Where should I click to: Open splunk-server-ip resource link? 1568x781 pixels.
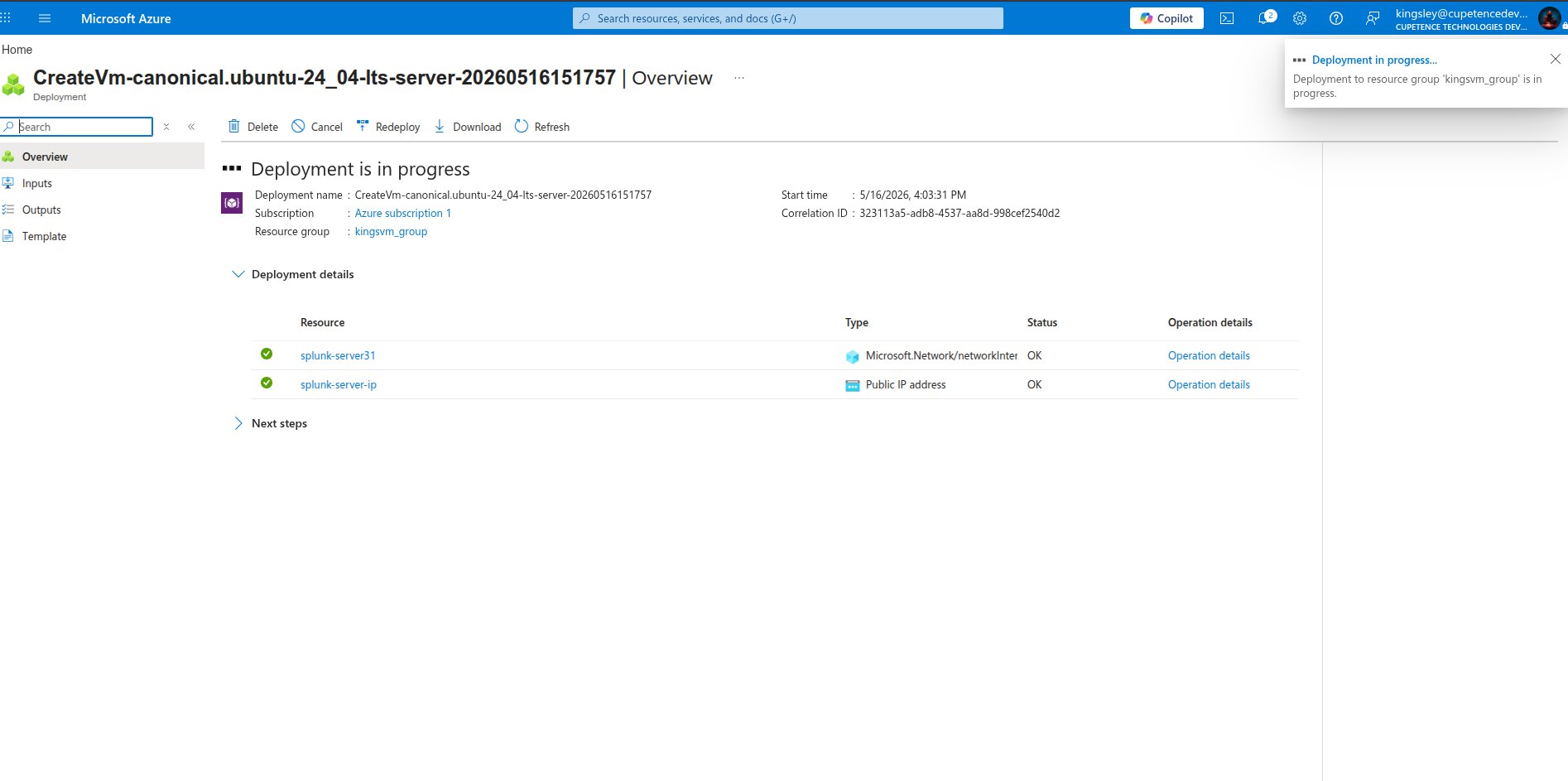point(339,384)
